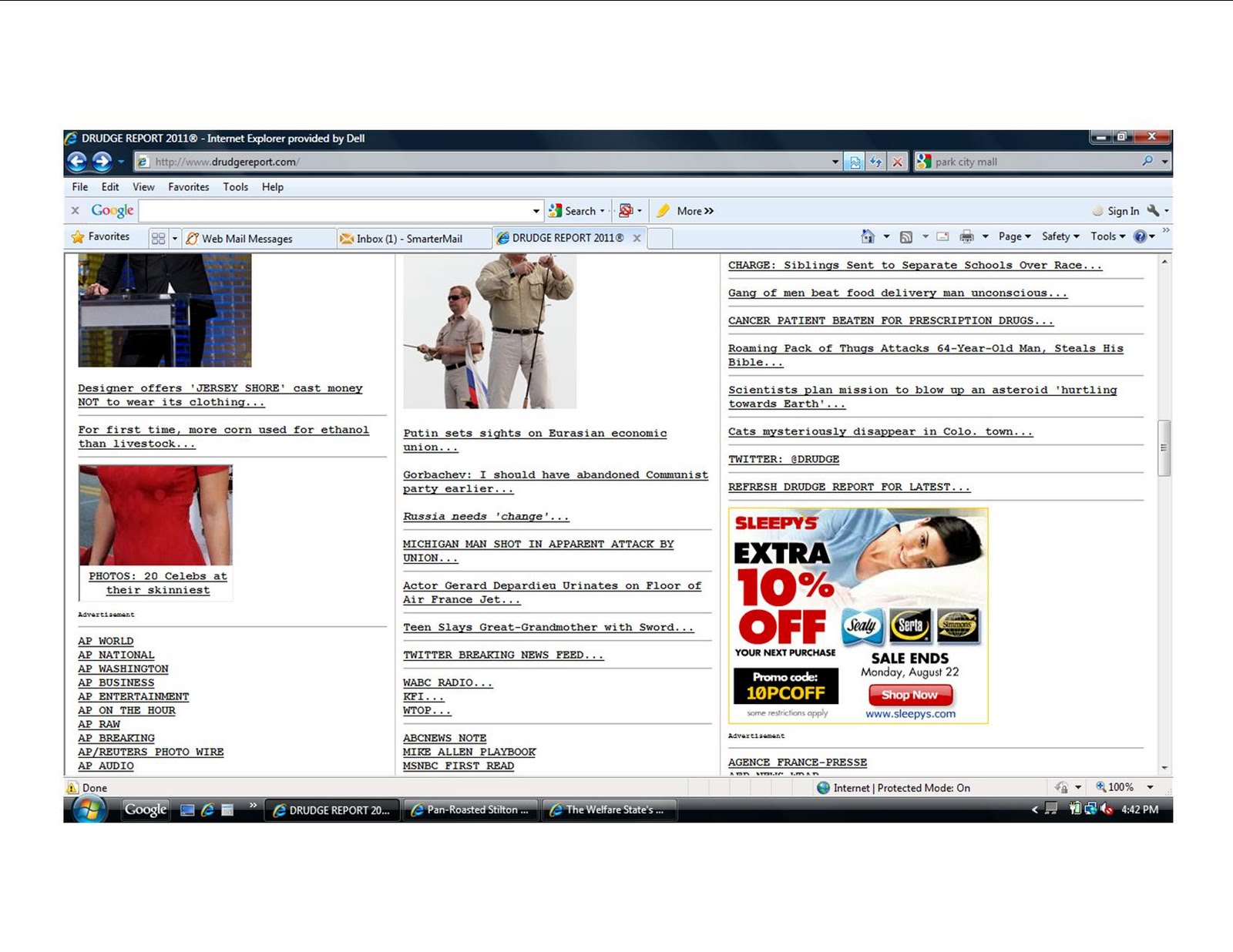Expand the Google Toolbar search history dropdown
1233x952 pixels.
tap(536, 211)
